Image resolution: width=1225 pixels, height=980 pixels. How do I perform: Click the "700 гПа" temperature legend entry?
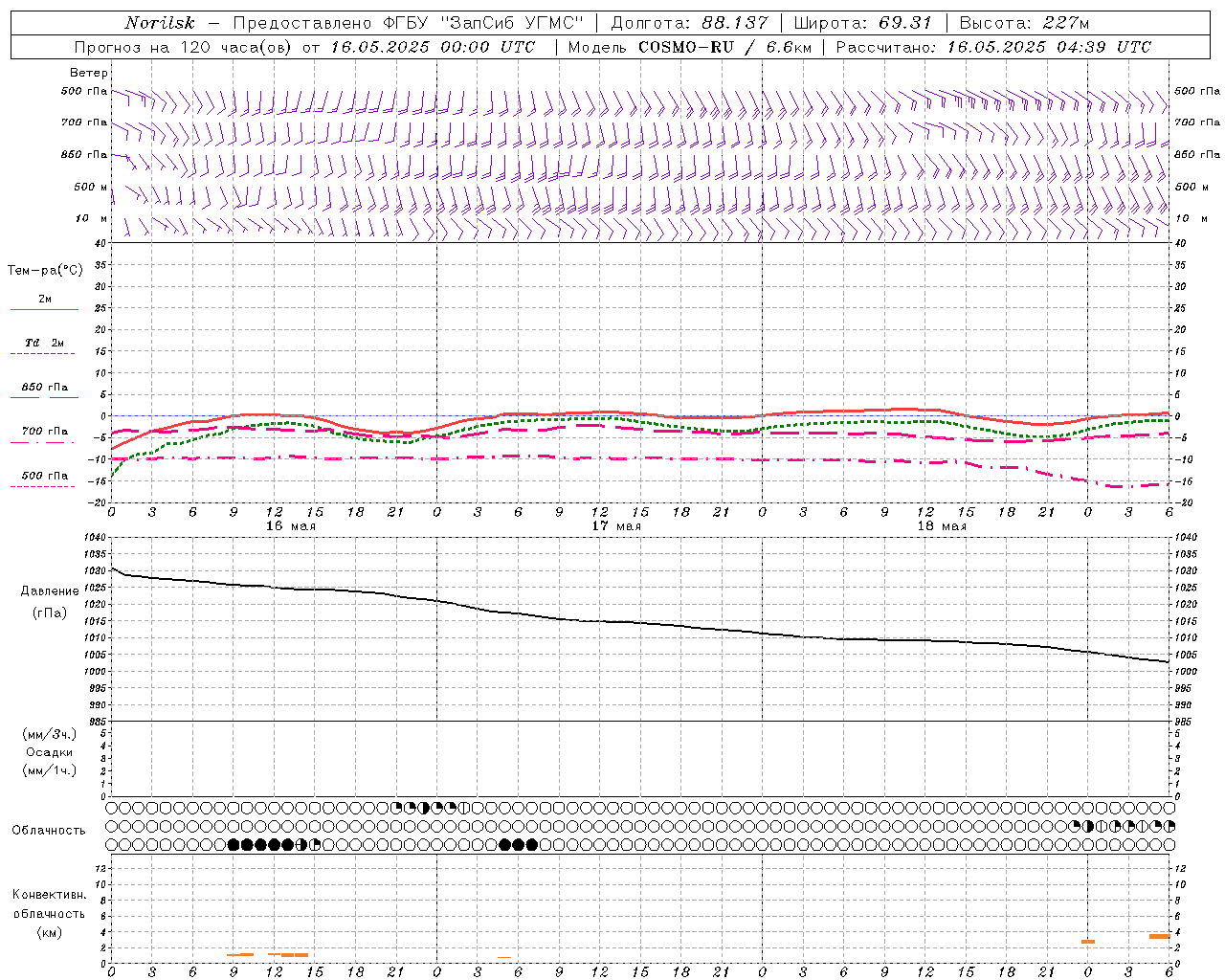click(x=44, y=432)
